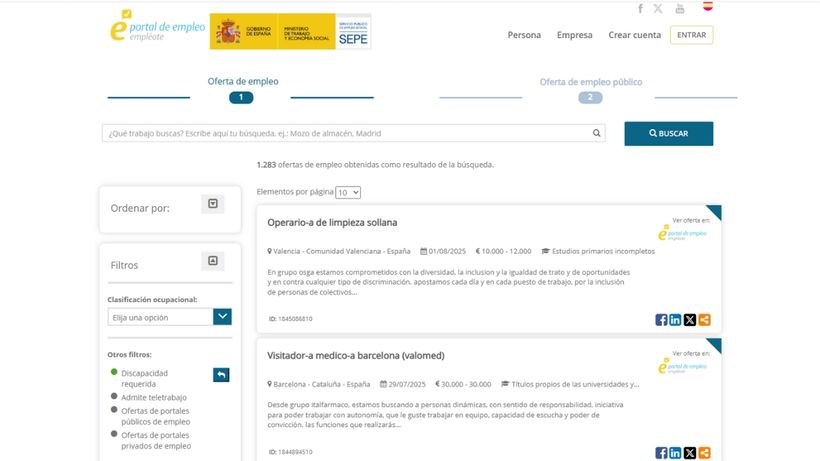Click the ENTRAR login button
This screenshot has height=461, width=820.
pos(692,35)
